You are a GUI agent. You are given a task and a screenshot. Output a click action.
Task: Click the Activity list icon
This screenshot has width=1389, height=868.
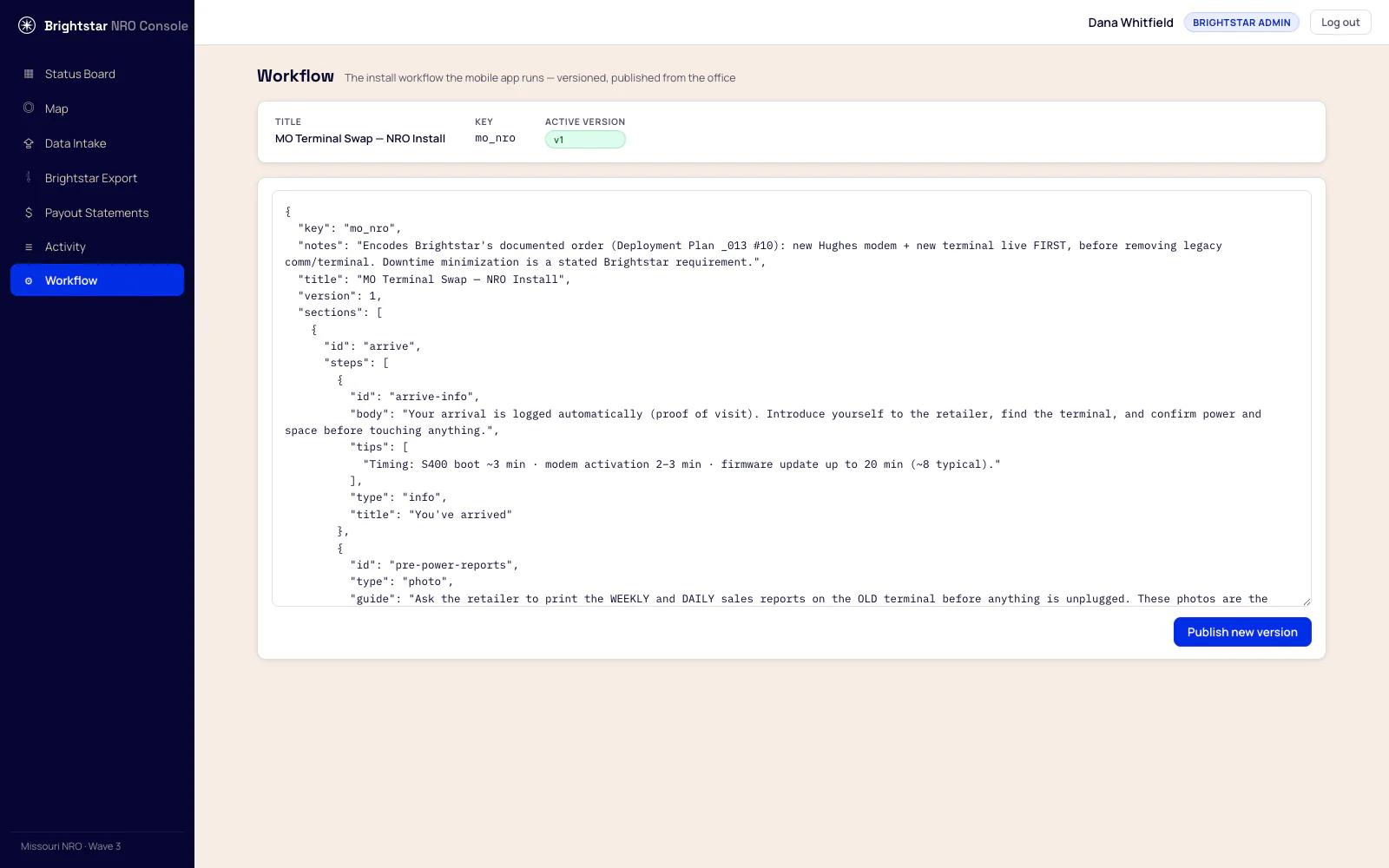pyautogui.click(x=29, y=247)
